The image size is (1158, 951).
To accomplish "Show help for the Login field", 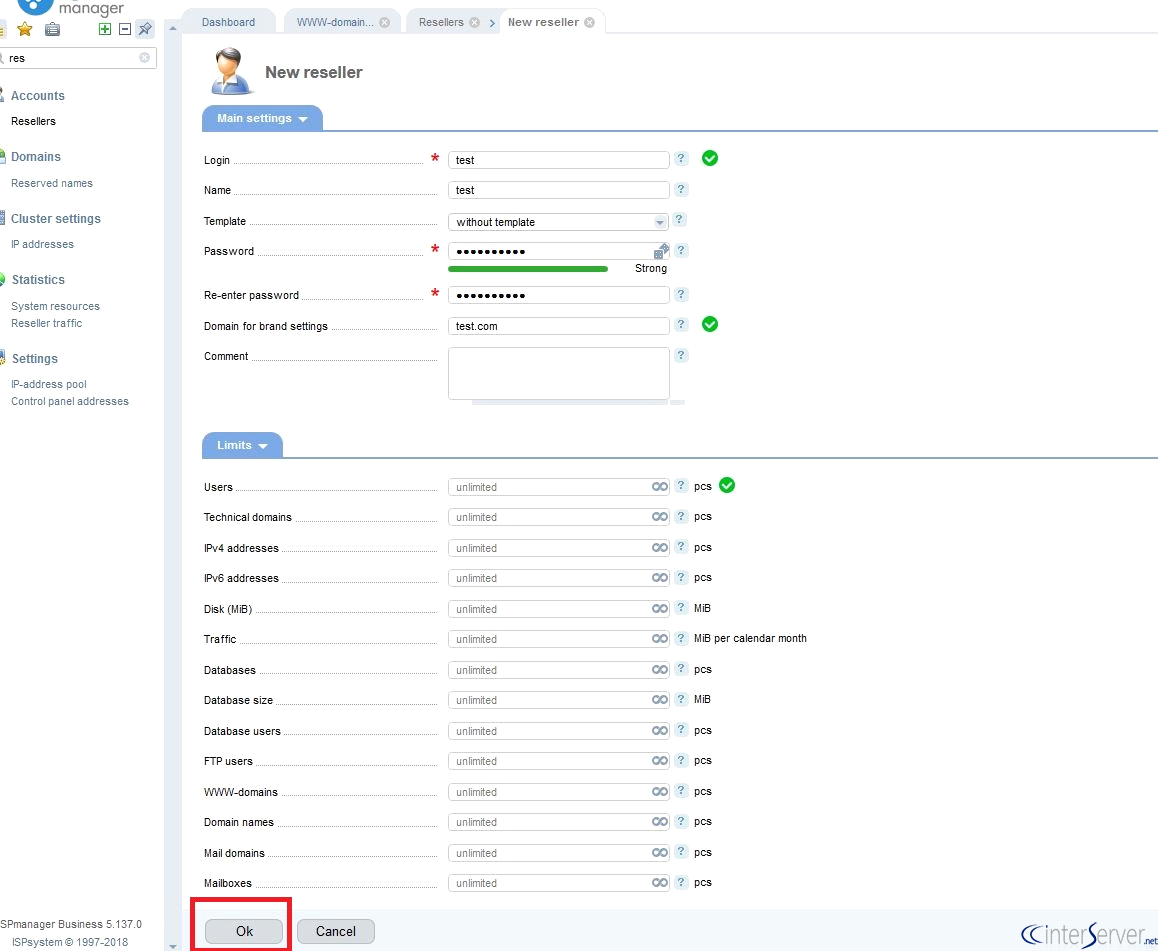I will click(x=681, y=159).
